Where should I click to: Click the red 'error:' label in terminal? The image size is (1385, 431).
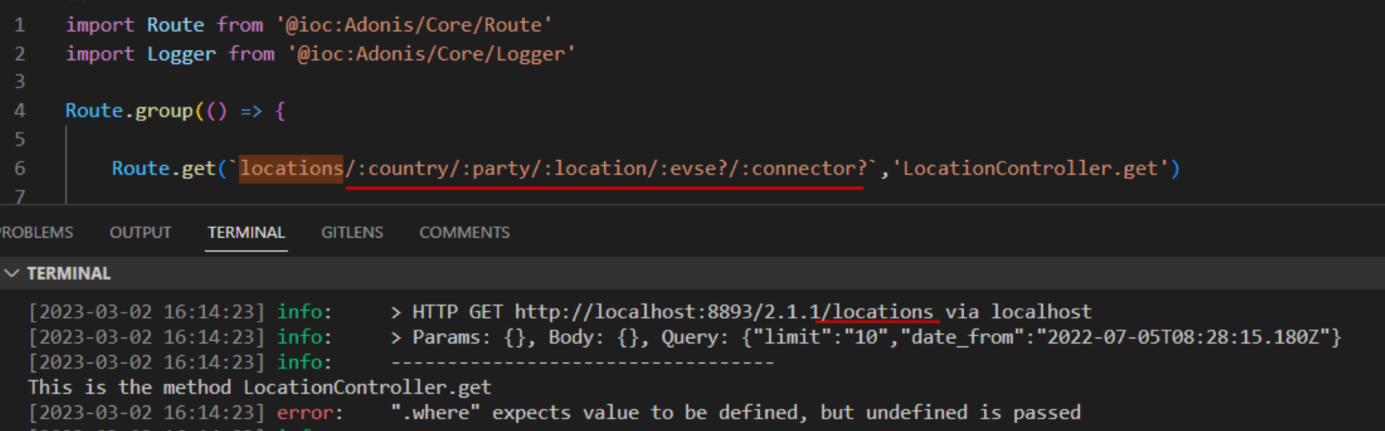310,412
